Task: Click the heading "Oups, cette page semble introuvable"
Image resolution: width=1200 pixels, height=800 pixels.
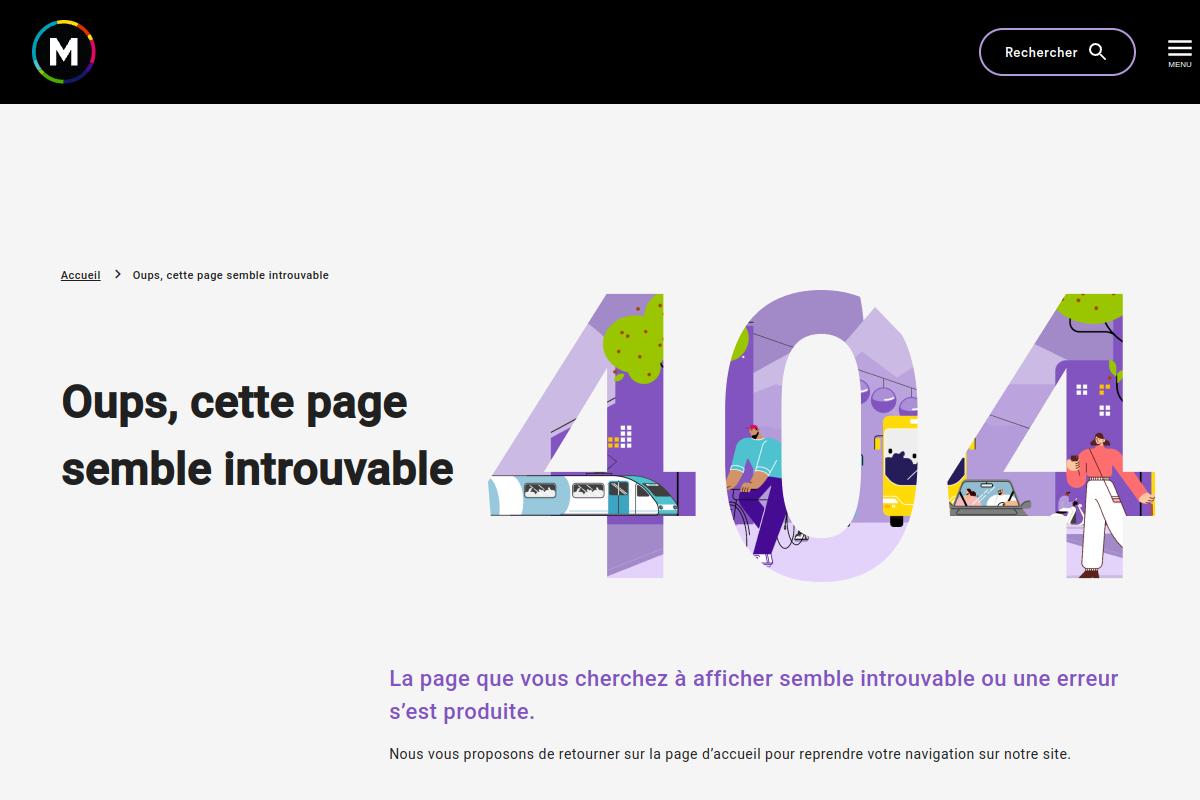Action: coord(258,435)
